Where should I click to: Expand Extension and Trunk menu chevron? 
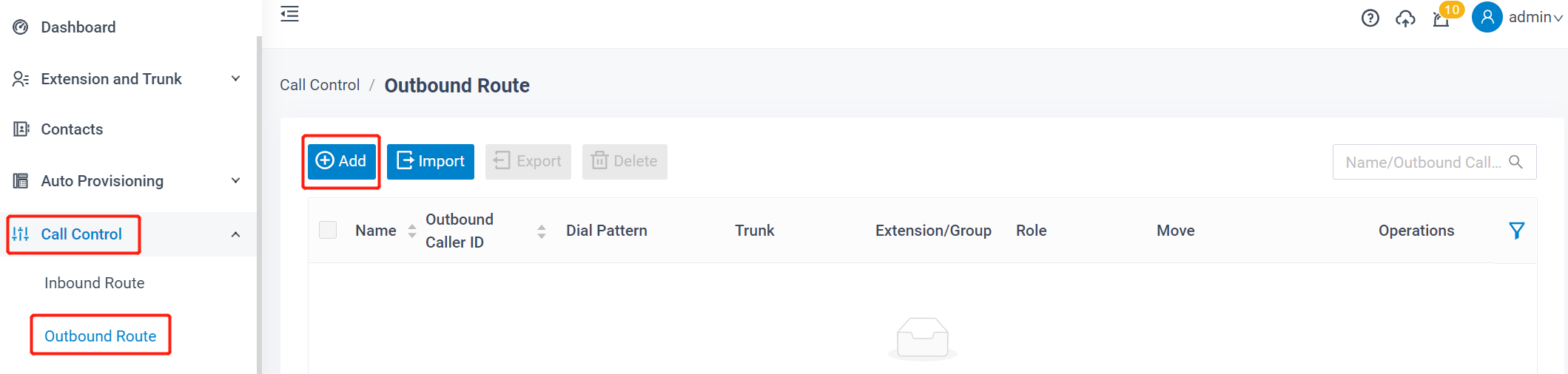click(x=235, y=79)
